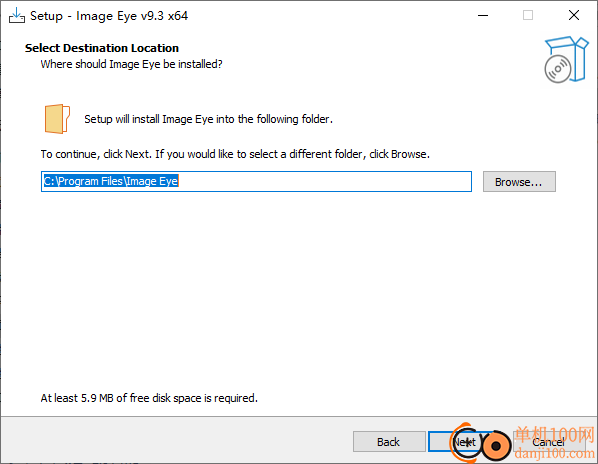Click the software box with disc icon

tap(566, 59)
